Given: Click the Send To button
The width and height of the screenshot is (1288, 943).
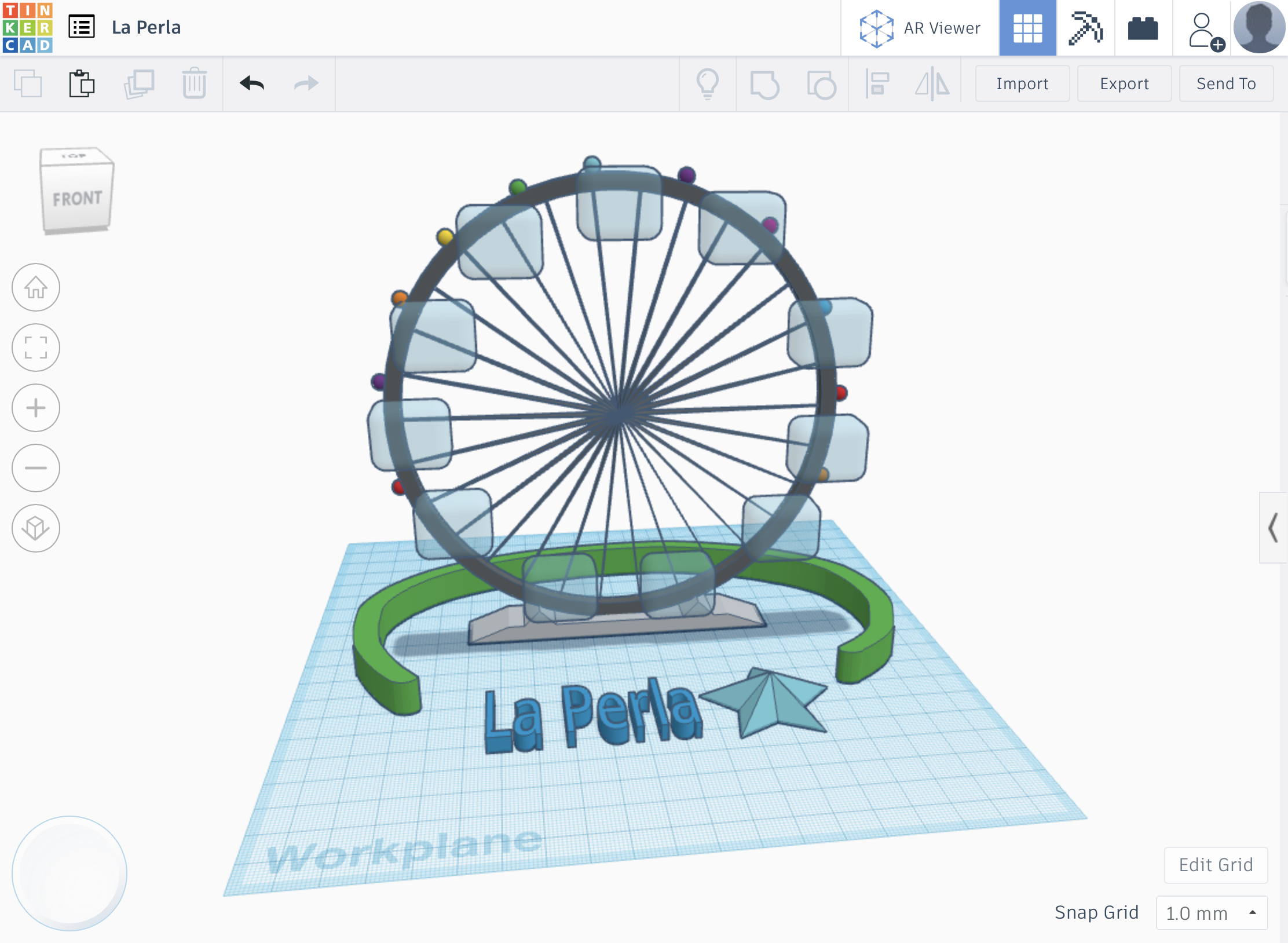Looking at the screenshot, I should point(1226,84).
